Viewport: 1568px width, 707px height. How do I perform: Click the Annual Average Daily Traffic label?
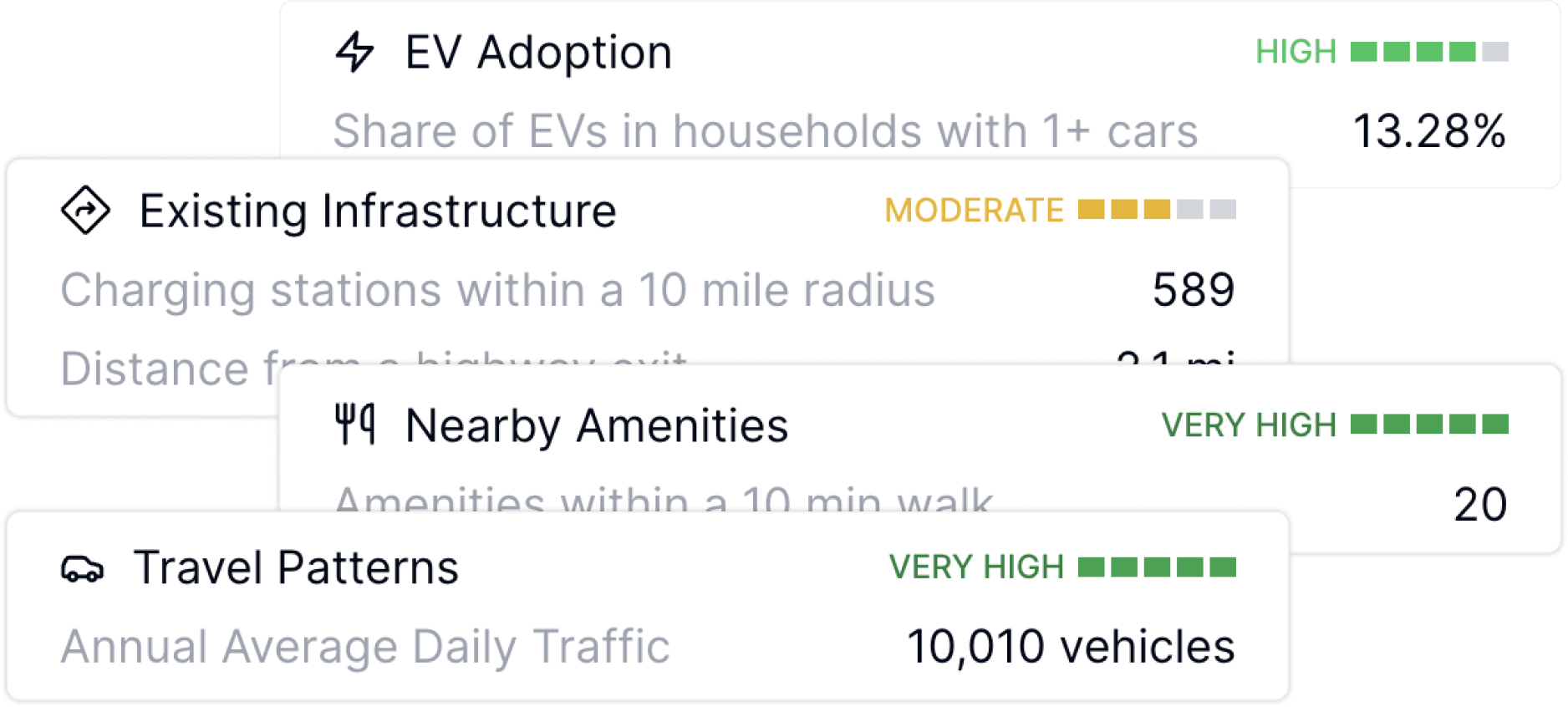[365, 647]
